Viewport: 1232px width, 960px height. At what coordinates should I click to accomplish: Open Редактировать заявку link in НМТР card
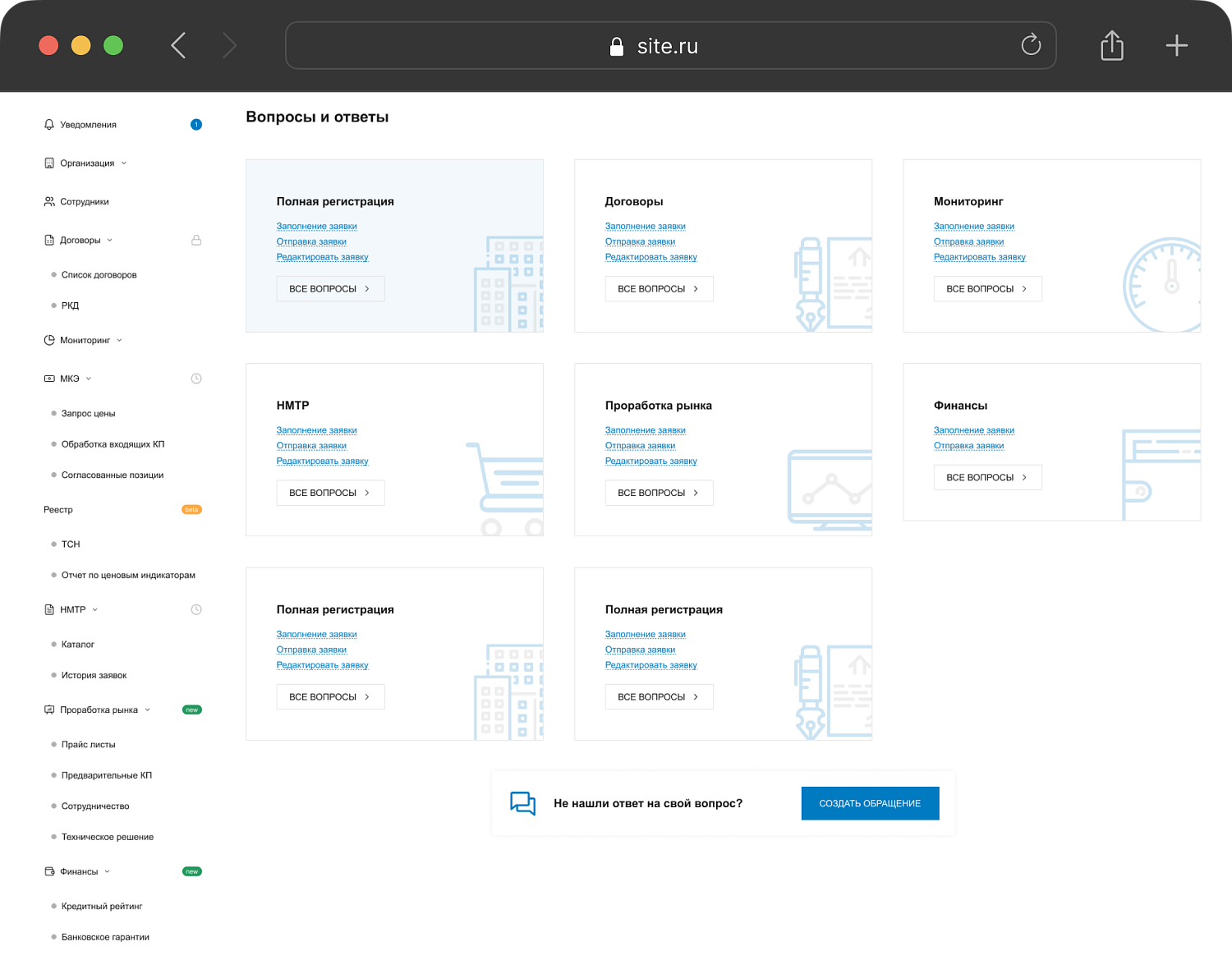click(x=322, y=462)
